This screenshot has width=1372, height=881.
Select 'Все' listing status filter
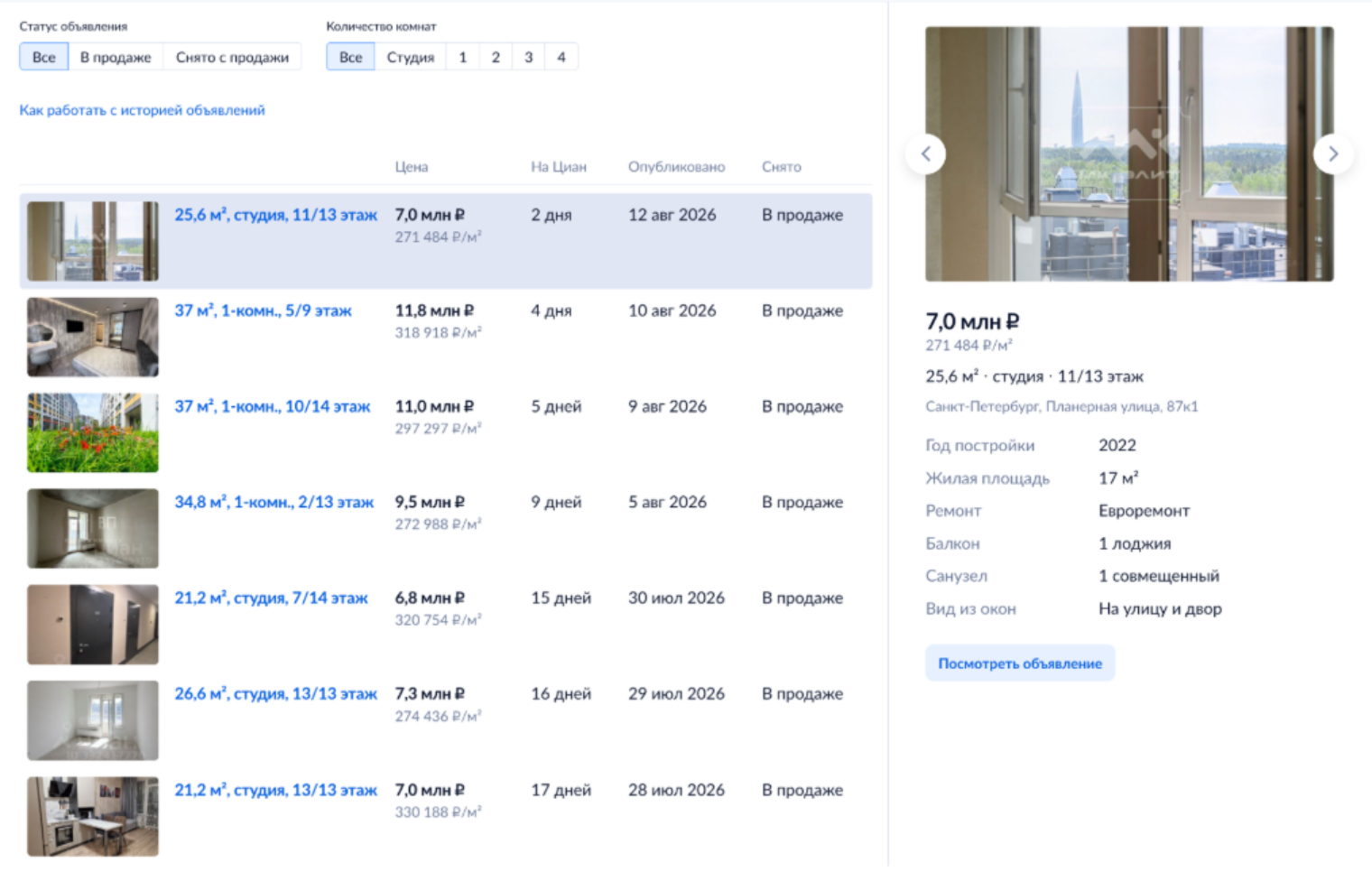[x=44, y=57]
